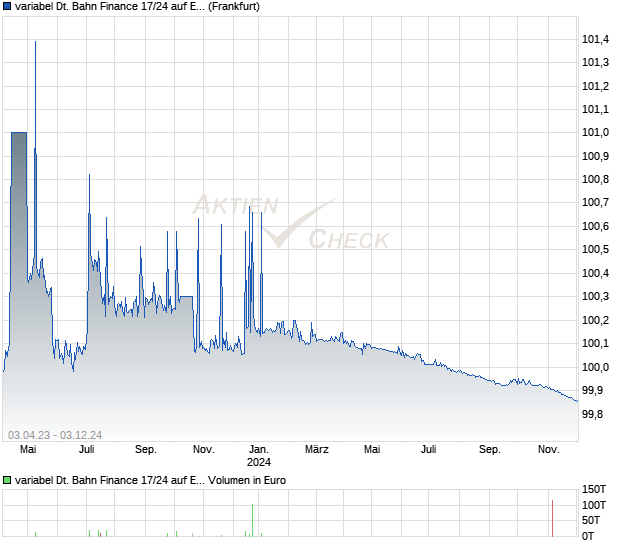Click the 'Jan.' month label on the time axis
620x546 pixels.
259,449
